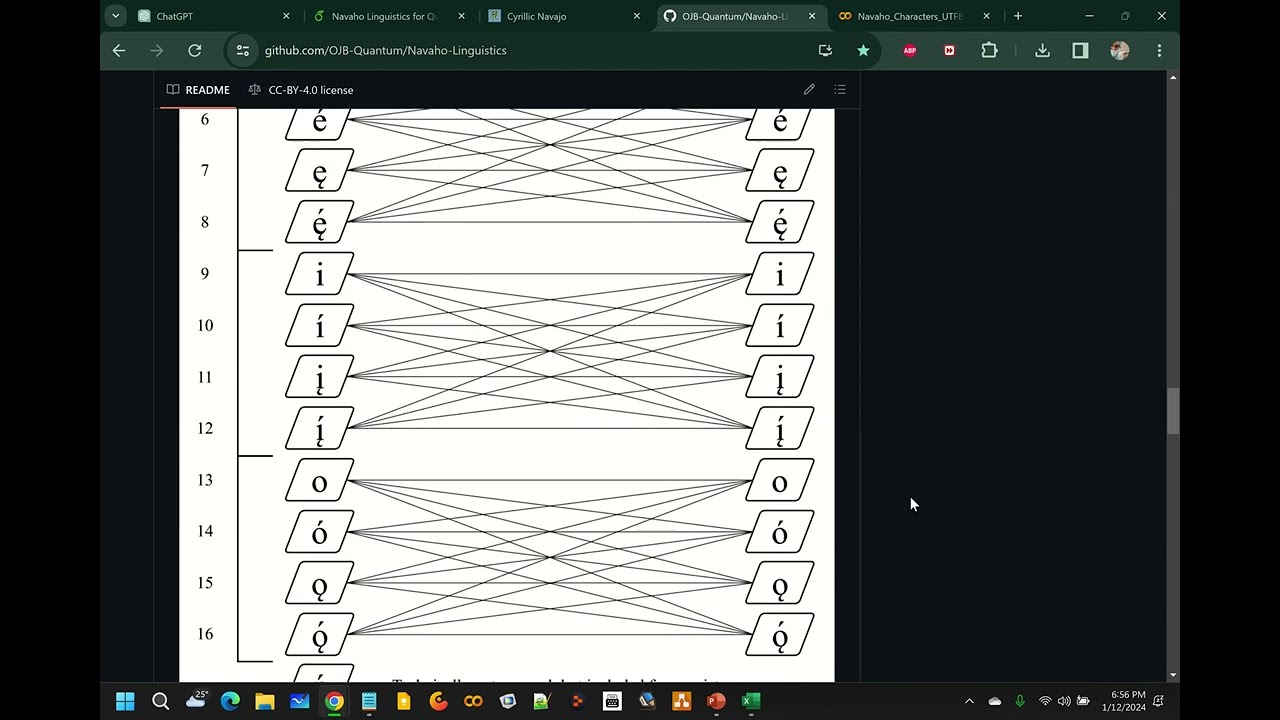The width and height of the screenshot is (1280, 720).
Task: Open the Colab infinity icon on taskbar
Action: coord(473,701)
